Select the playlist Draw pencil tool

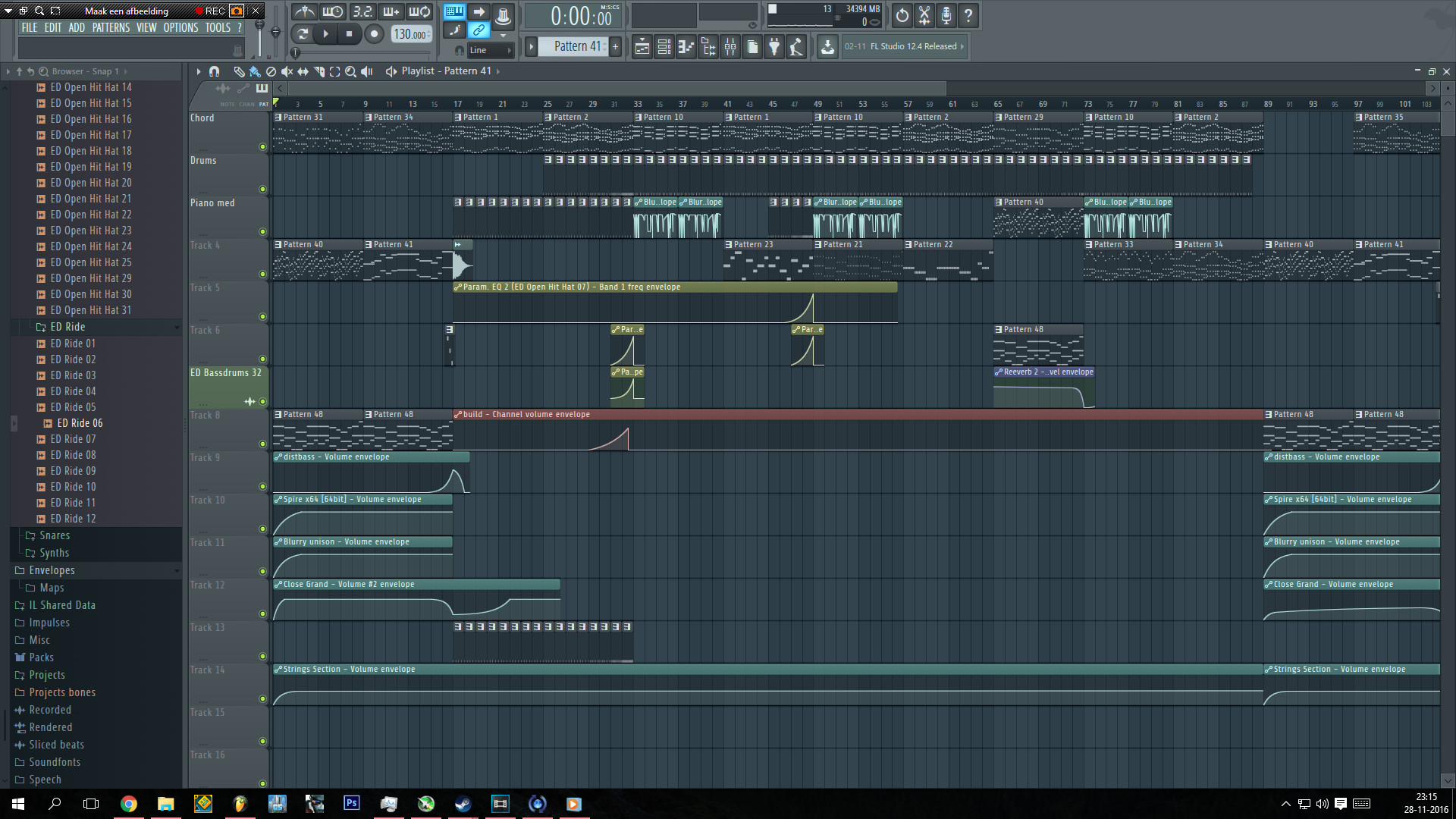(239, 71)
